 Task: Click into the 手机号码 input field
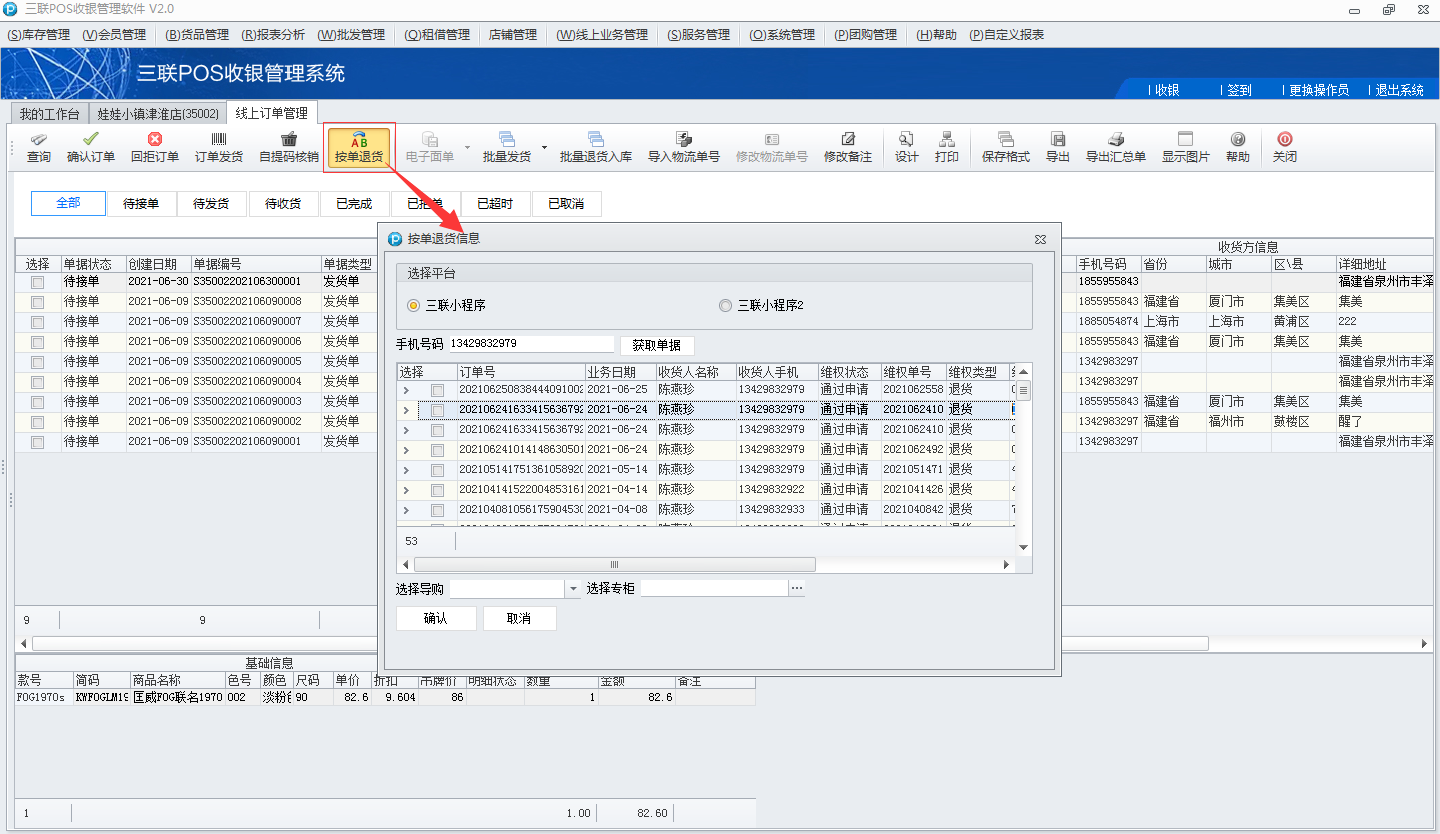click(531, 344)
